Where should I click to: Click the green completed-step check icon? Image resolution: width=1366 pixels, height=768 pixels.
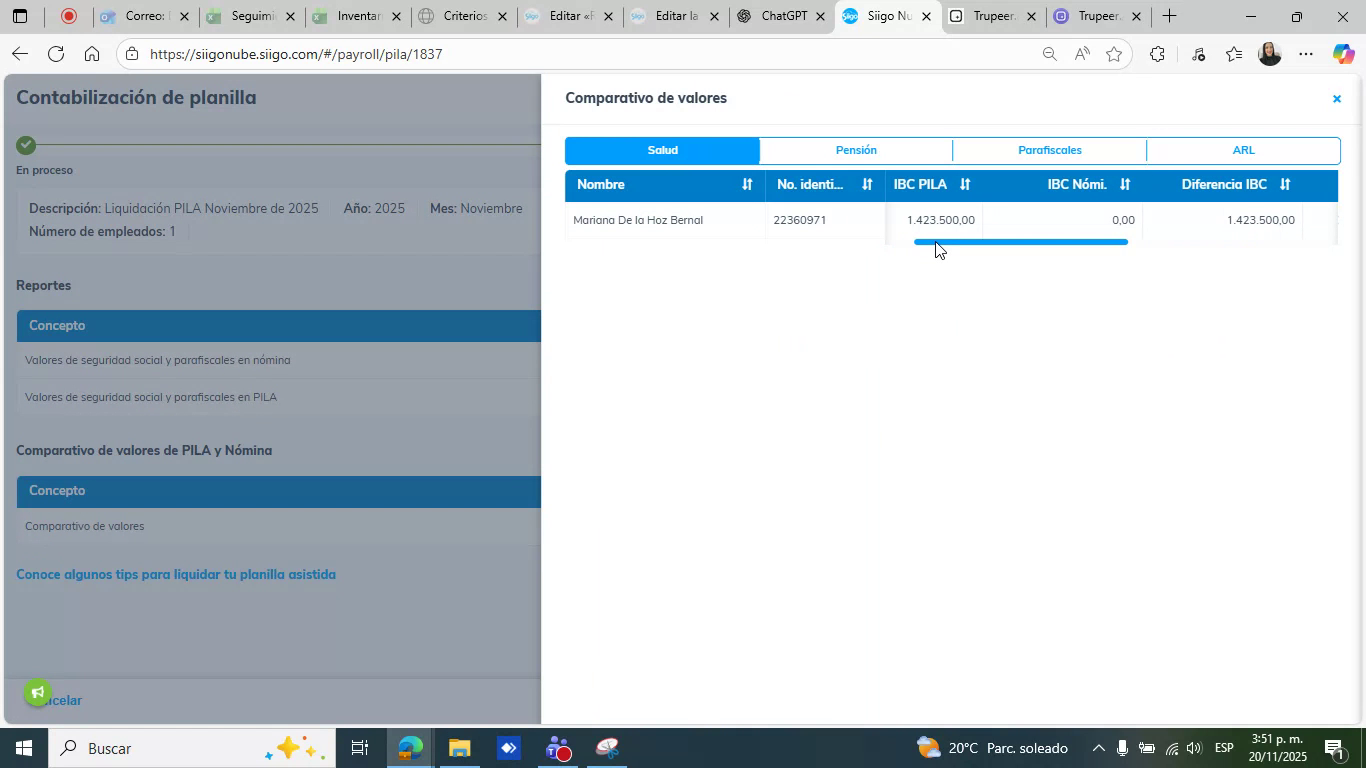point(26,145)
